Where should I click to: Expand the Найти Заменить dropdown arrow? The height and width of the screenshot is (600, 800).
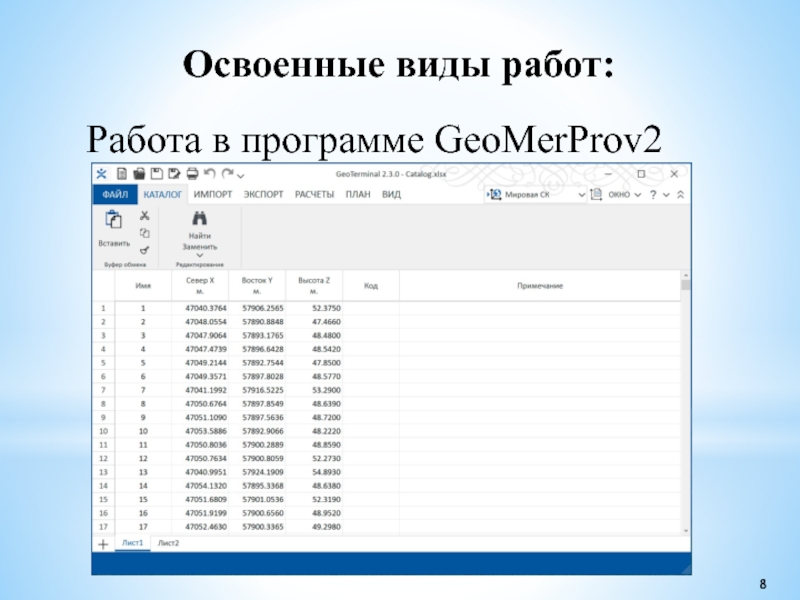199,256
